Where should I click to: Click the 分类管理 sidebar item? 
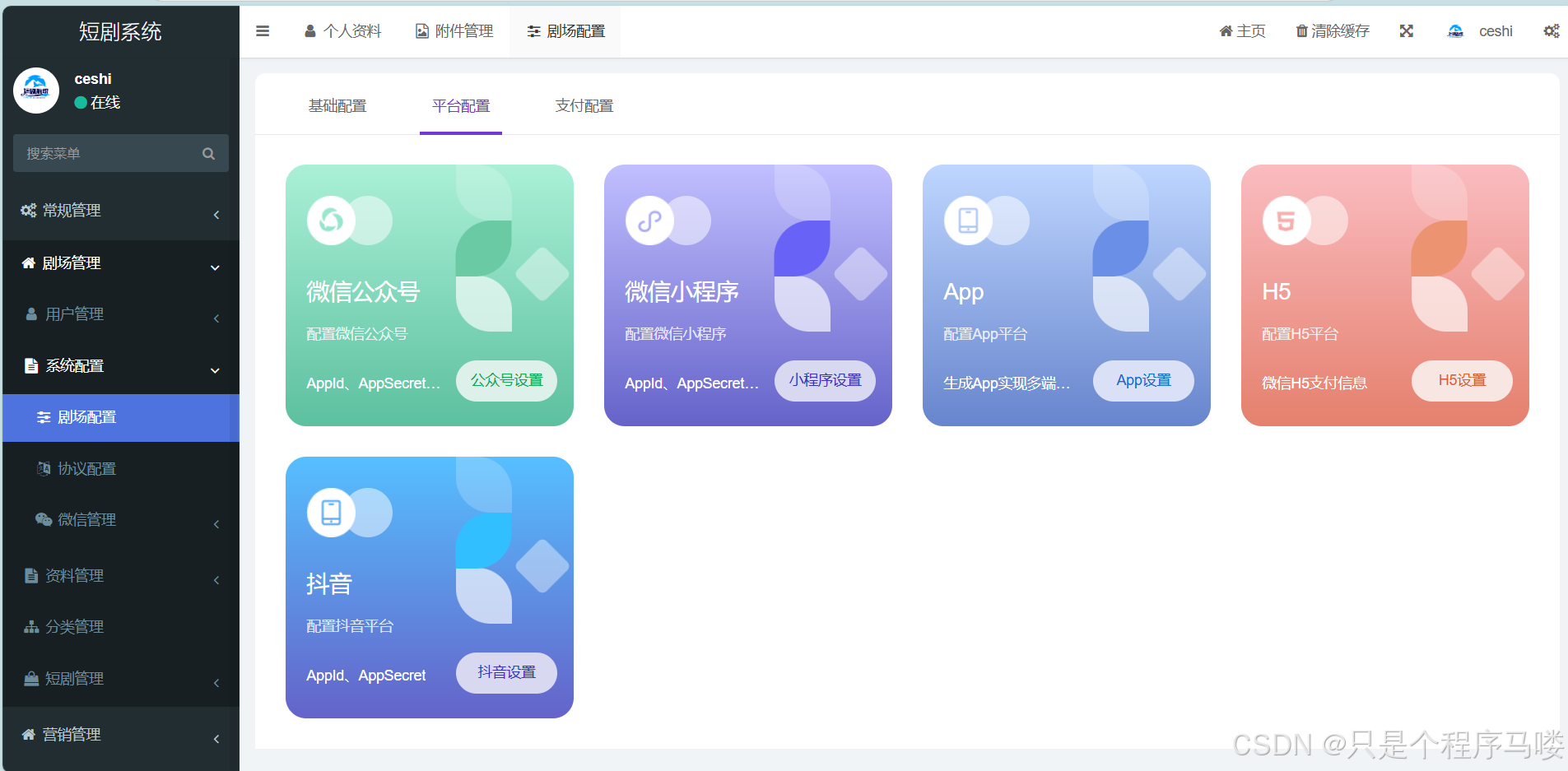click(x=121, y=627)
